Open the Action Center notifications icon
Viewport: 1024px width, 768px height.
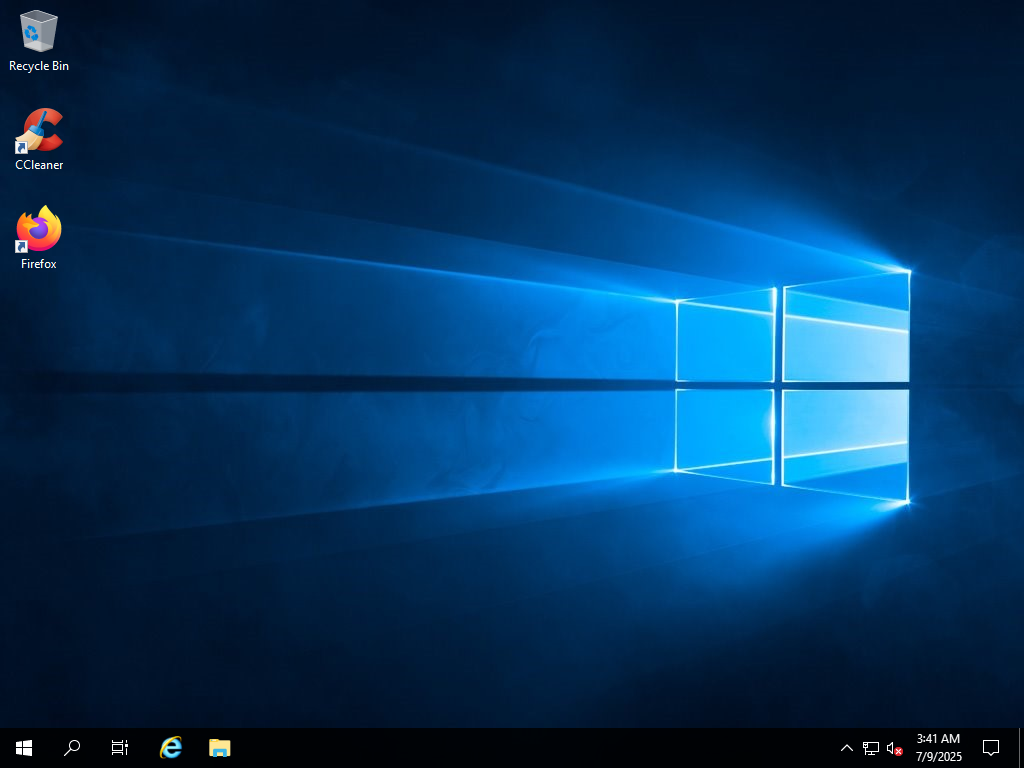991,748
